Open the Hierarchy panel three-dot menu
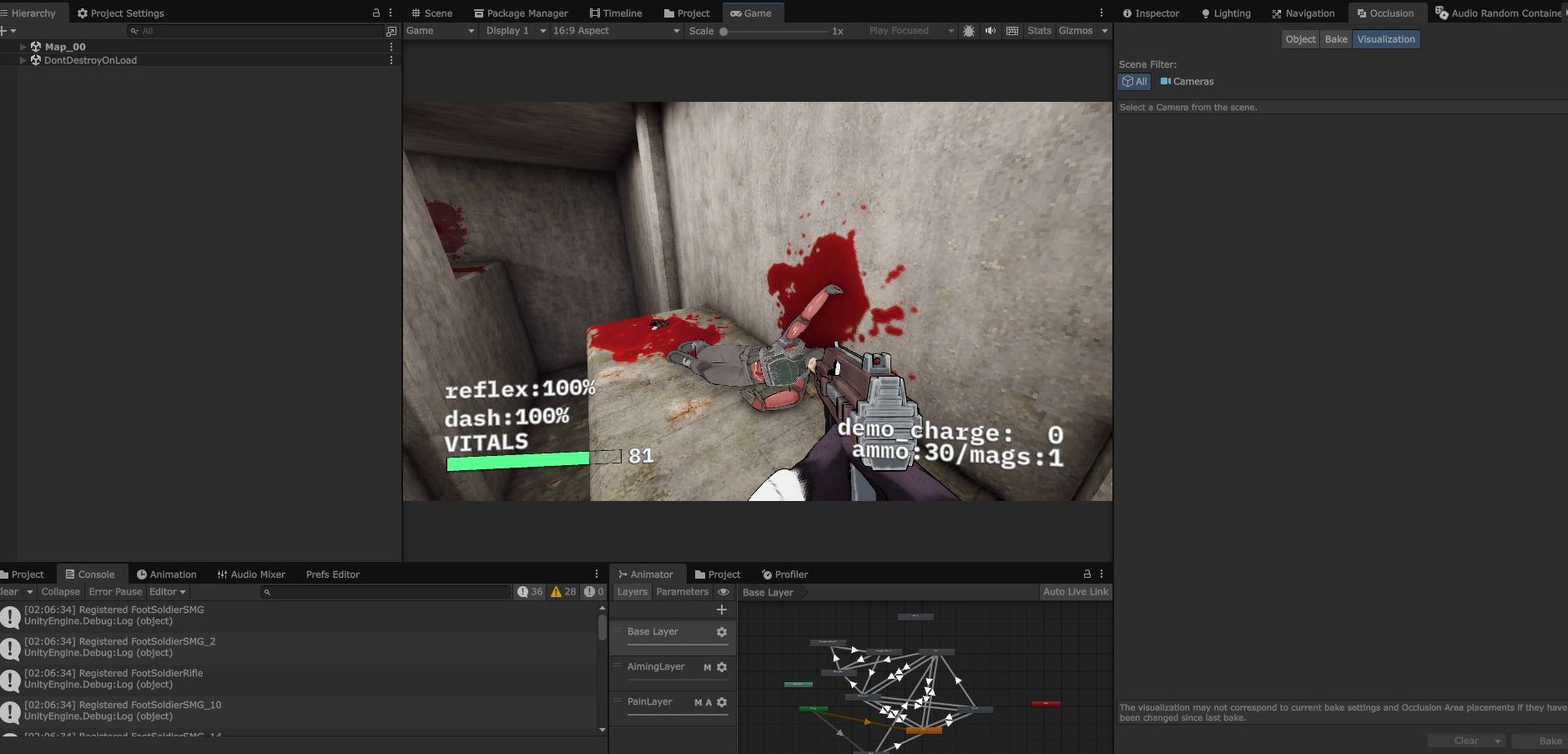 click(391, 13)
